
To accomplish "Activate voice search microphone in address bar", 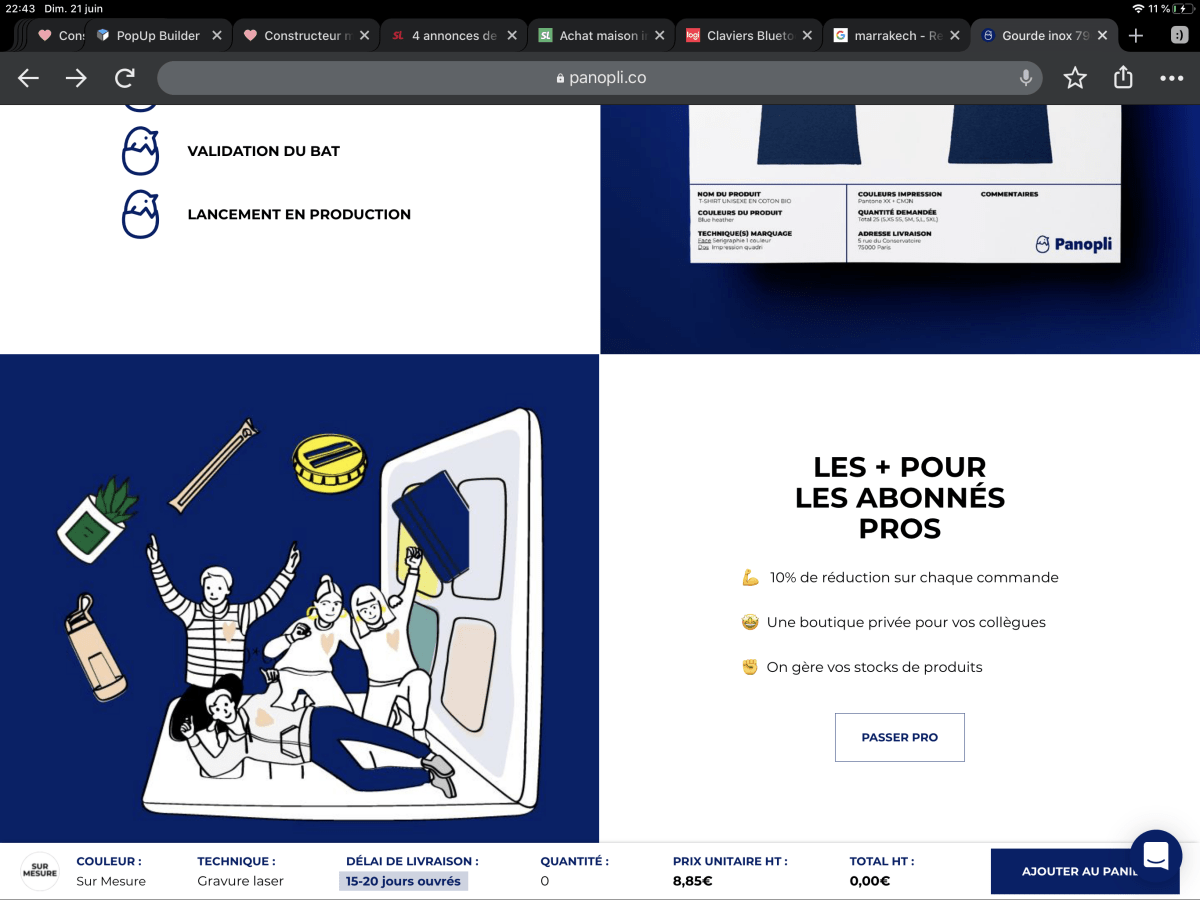I will 1024,78.
